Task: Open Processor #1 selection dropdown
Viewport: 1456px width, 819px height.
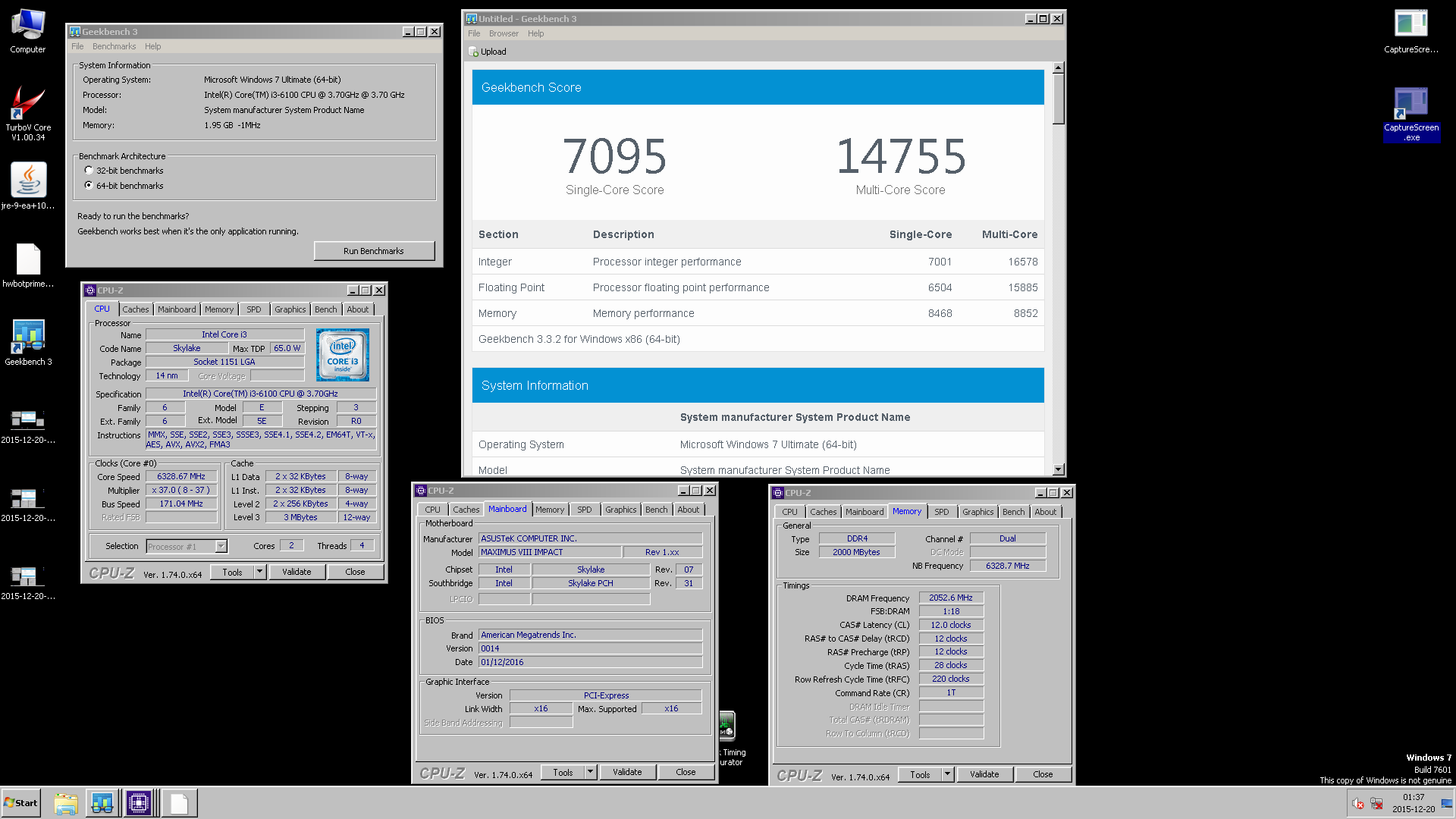Action: coord(221,546)
